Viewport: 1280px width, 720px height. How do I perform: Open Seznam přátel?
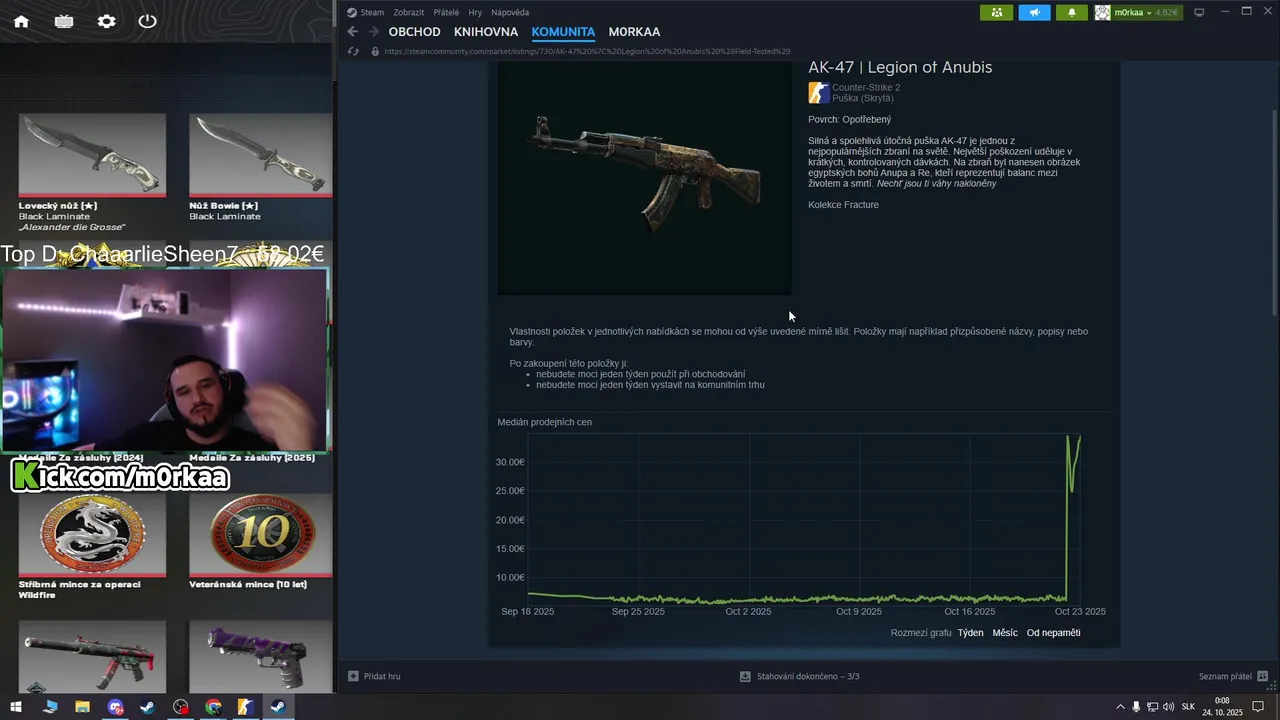1225,676
